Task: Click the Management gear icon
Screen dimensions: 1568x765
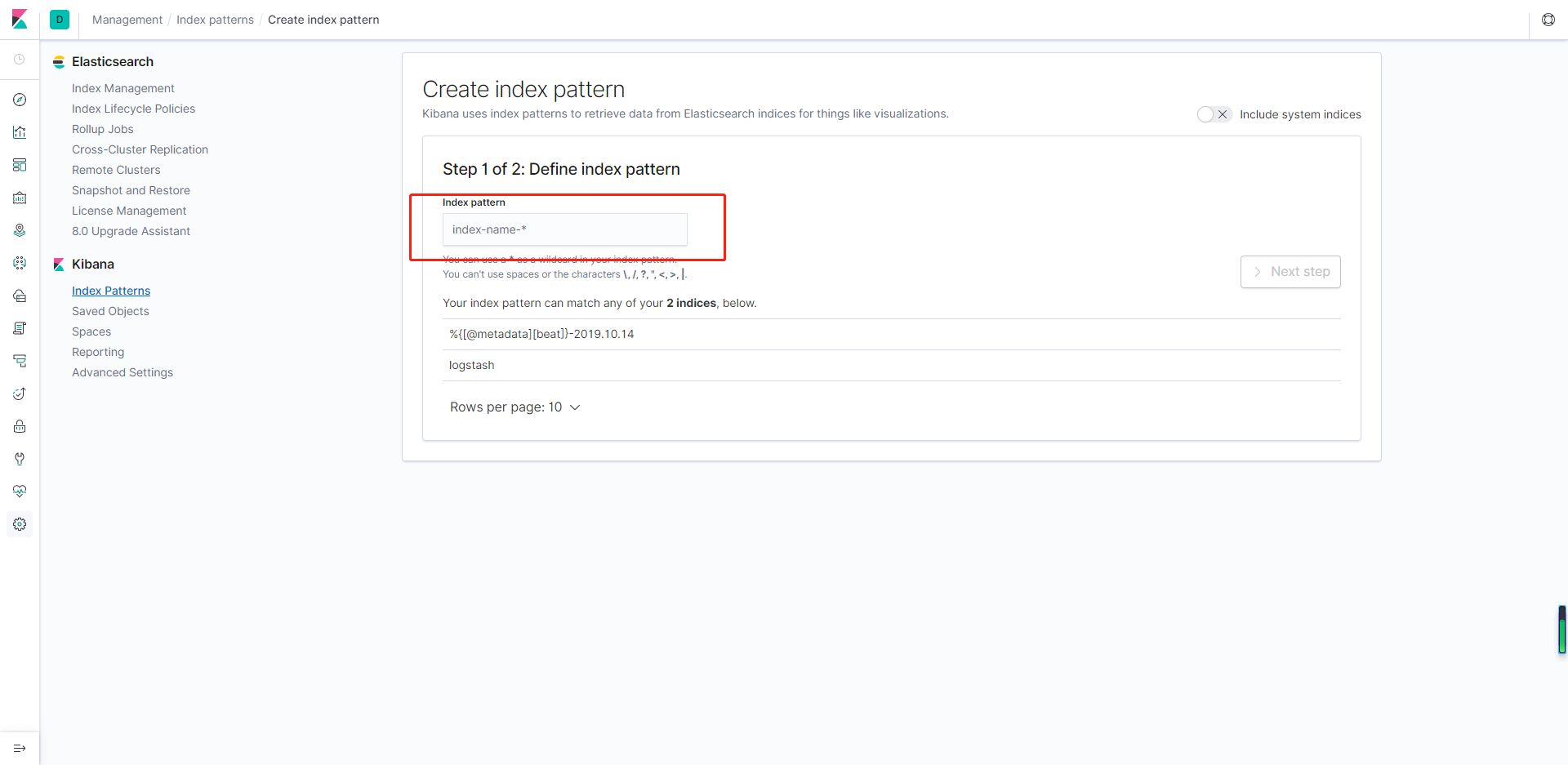Action: point(20,524)
